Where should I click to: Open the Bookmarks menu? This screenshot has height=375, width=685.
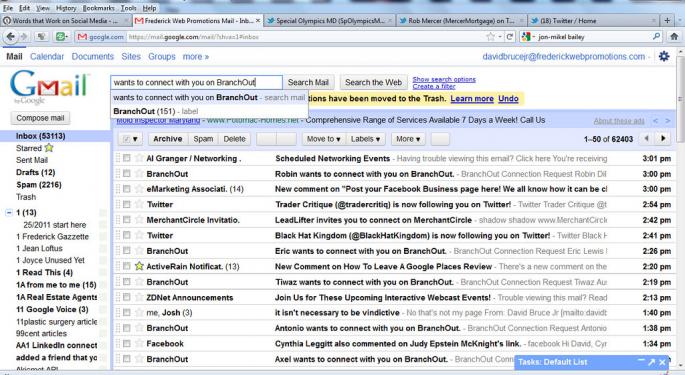coord(99,8)
